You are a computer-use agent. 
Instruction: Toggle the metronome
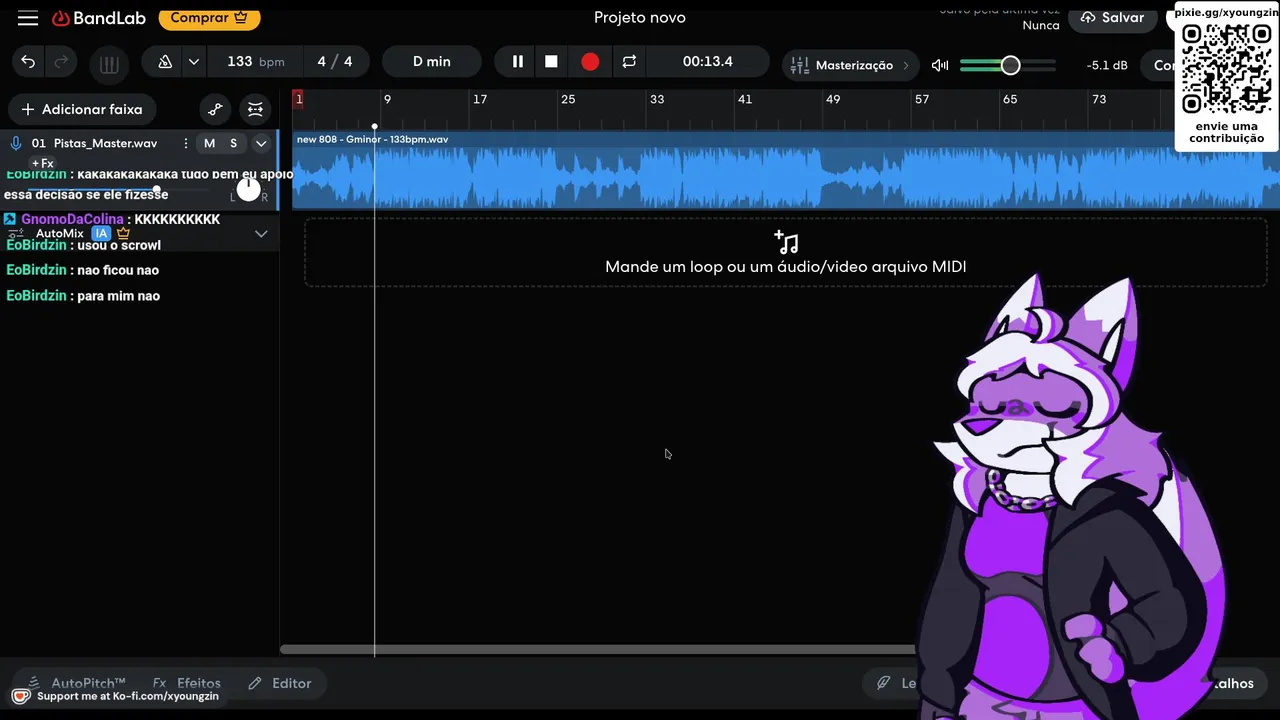(x=165, y=62)
